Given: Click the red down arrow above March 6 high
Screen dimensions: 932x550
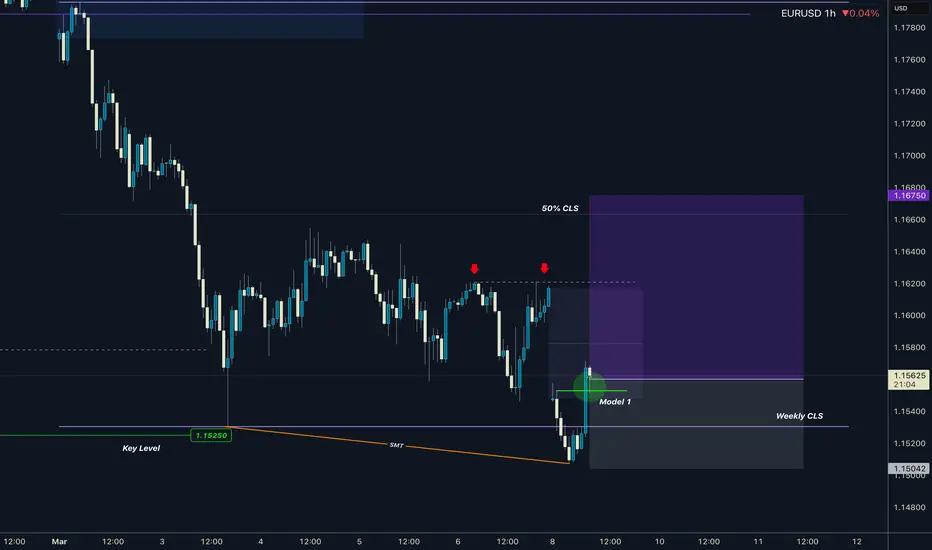Looking at the screenshot, I should click(474, 269).
